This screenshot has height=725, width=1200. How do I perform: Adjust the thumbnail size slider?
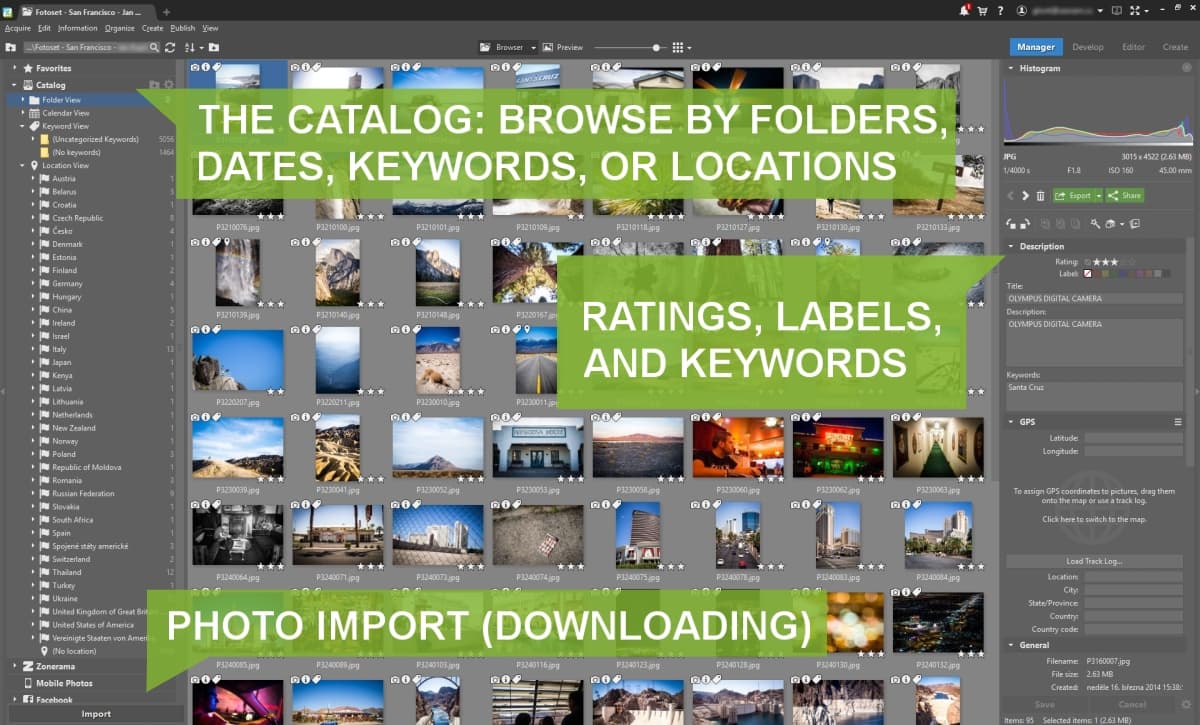[657, 47]
